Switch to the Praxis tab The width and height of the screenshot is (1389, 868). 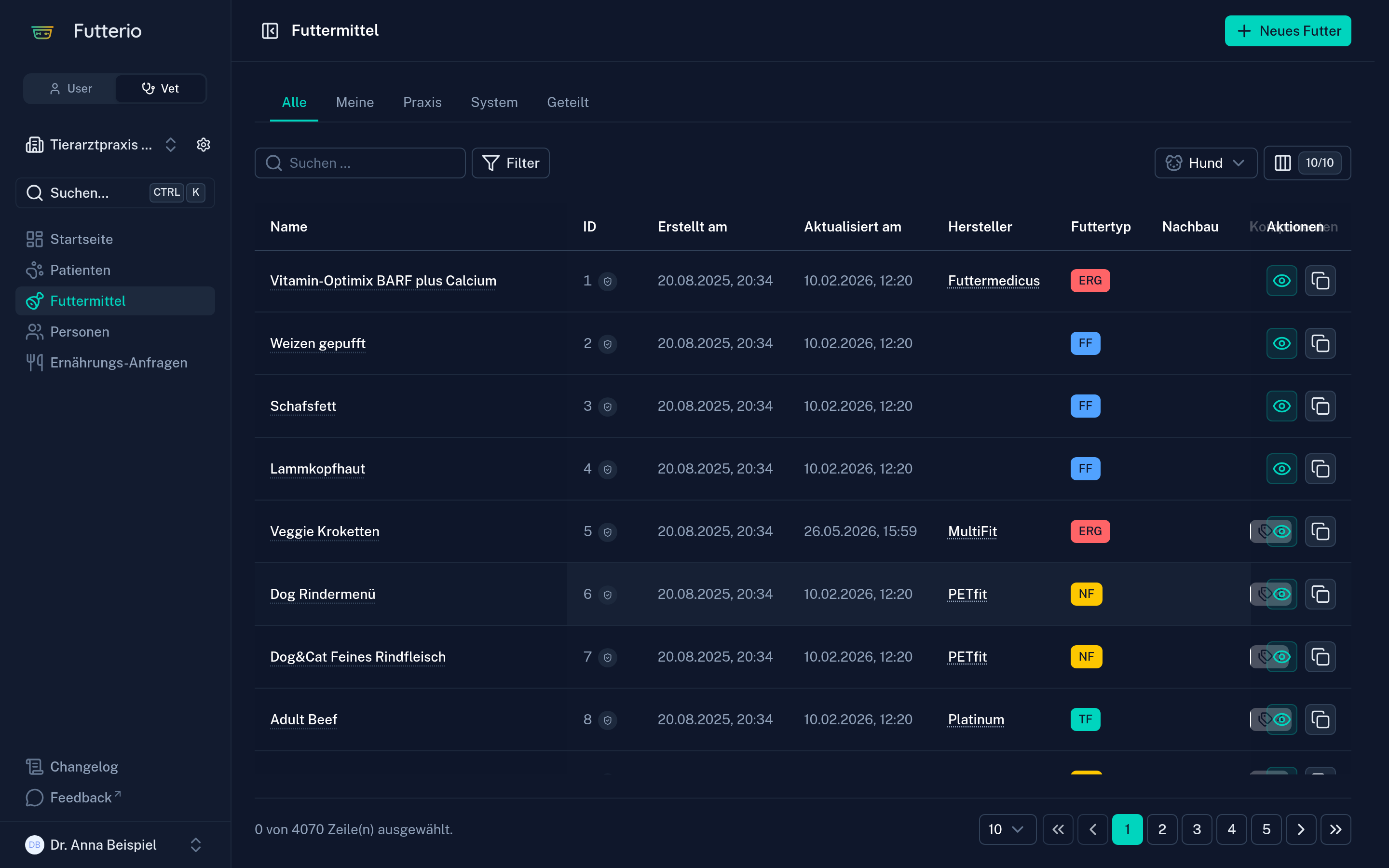[x=422, y=102]
